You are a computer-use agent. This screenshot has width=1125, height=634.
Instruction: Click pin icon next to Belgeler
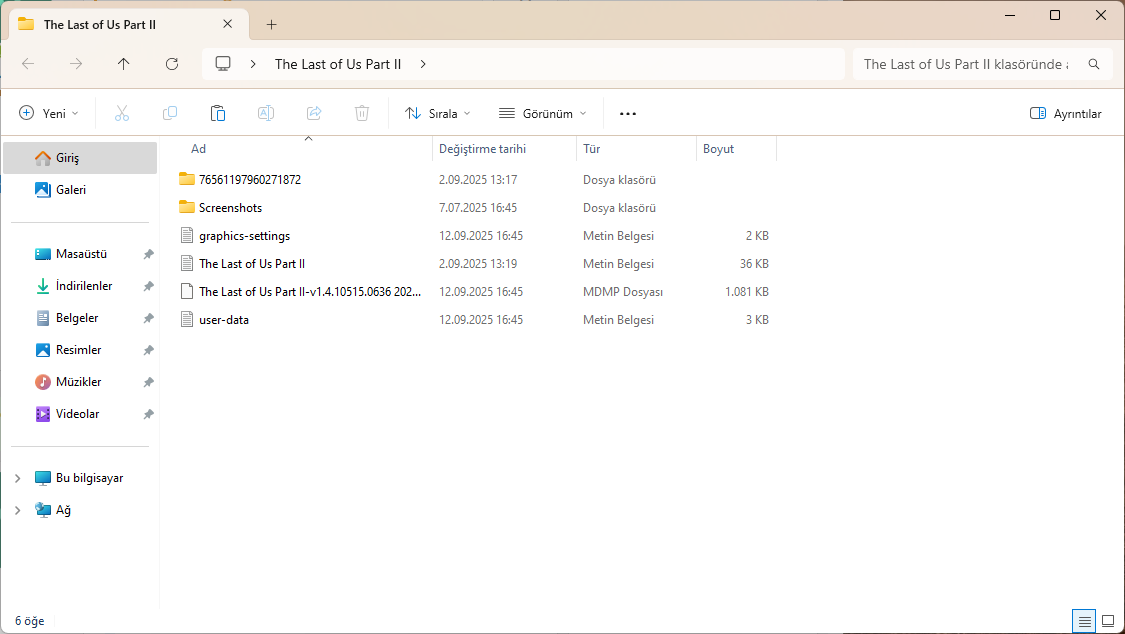pyautogui.click(x=149, y=318)
